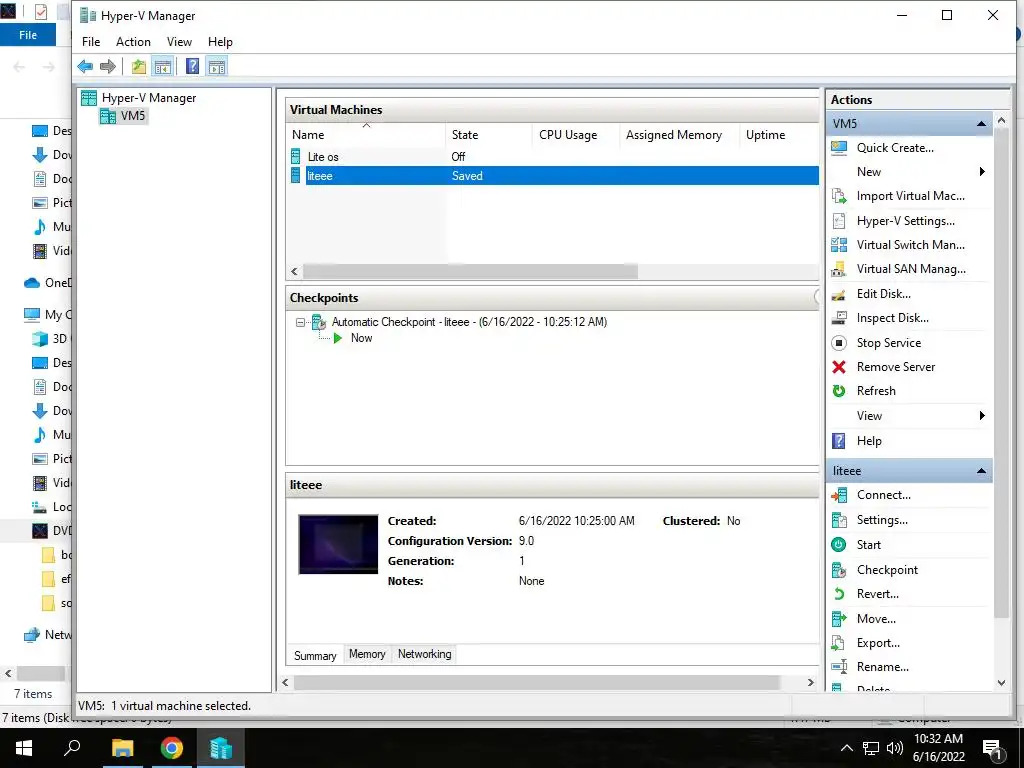Click the Back arrow toolbar icon
The image size is (1024, 768).
point(85,66)
